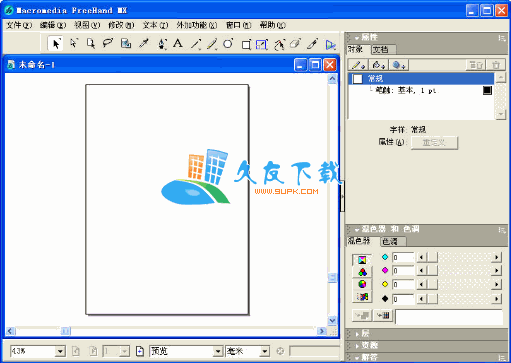Select the 笔触: 基本, 1 pt row
Screen dimensions: 511x363
click(x=421, y=90)
